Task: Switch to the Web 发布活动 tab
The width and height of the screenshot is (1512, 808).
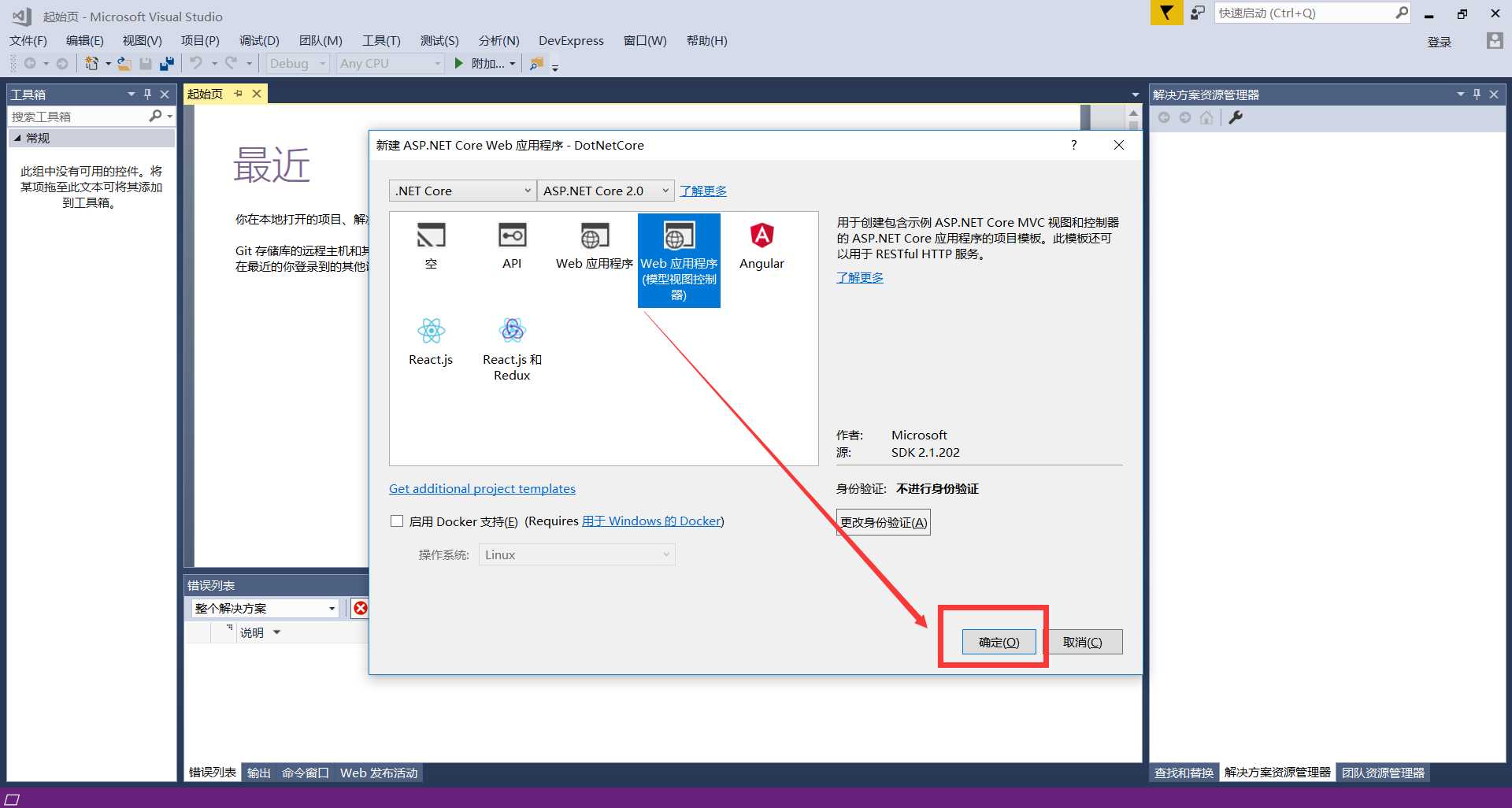Action: [379, 773]
